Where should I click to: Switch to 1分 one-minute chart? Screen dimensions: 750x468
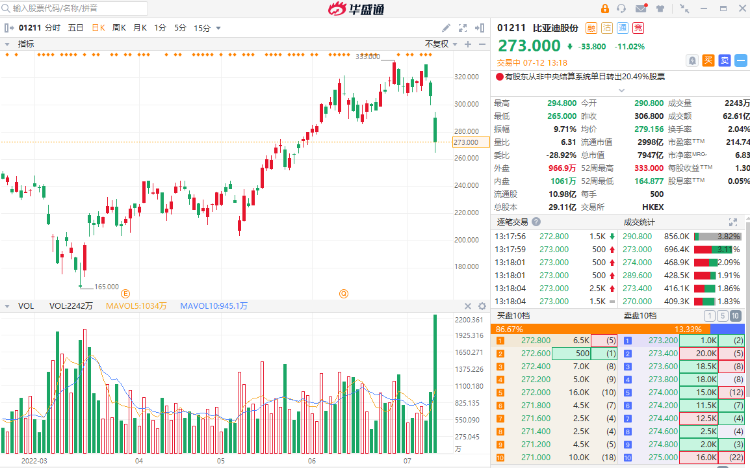[160, 28]
